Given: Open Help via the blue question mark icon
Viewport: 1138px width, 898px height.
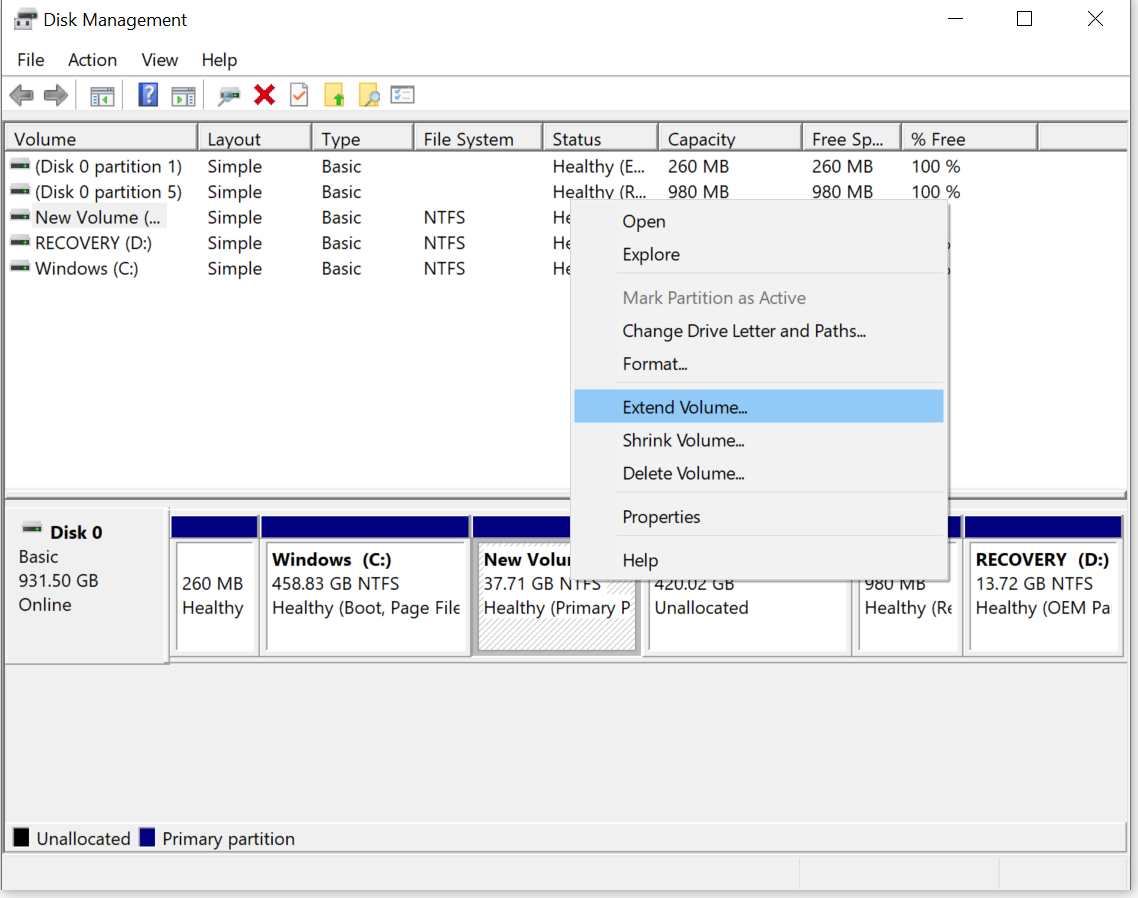Looking at the screenshot, I should 145,94.
